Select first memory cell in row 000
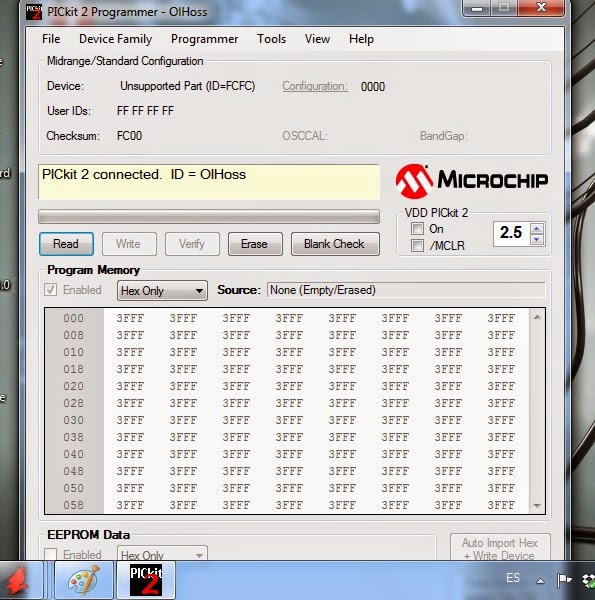 [130, 318]
